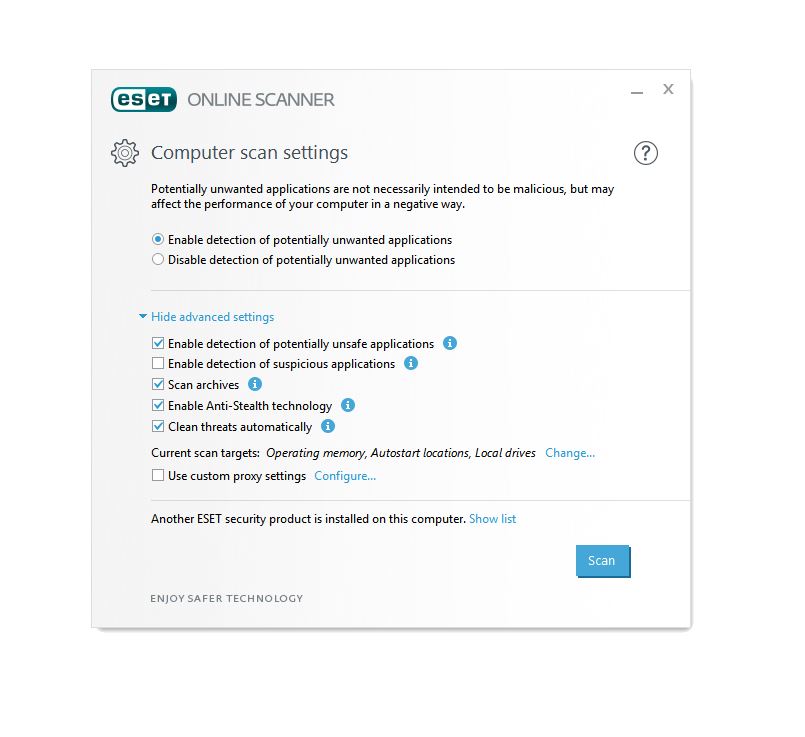Click info icon beside potentially unsafe applications
The image size is (805, 737).
click(x=450, y=343)
